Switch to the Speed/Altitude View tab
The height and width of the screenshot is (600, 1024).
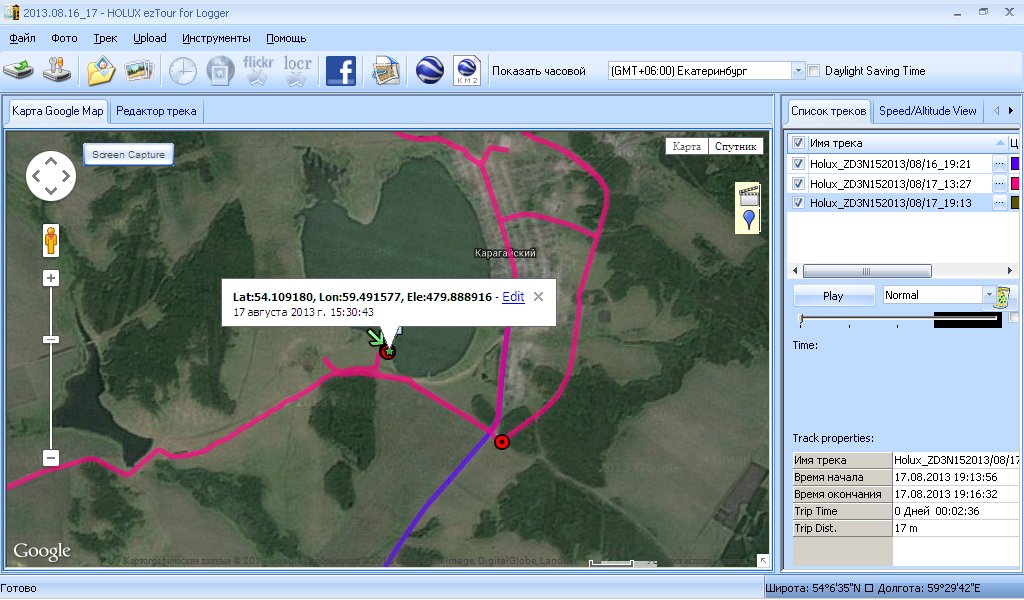click(927, 111)
